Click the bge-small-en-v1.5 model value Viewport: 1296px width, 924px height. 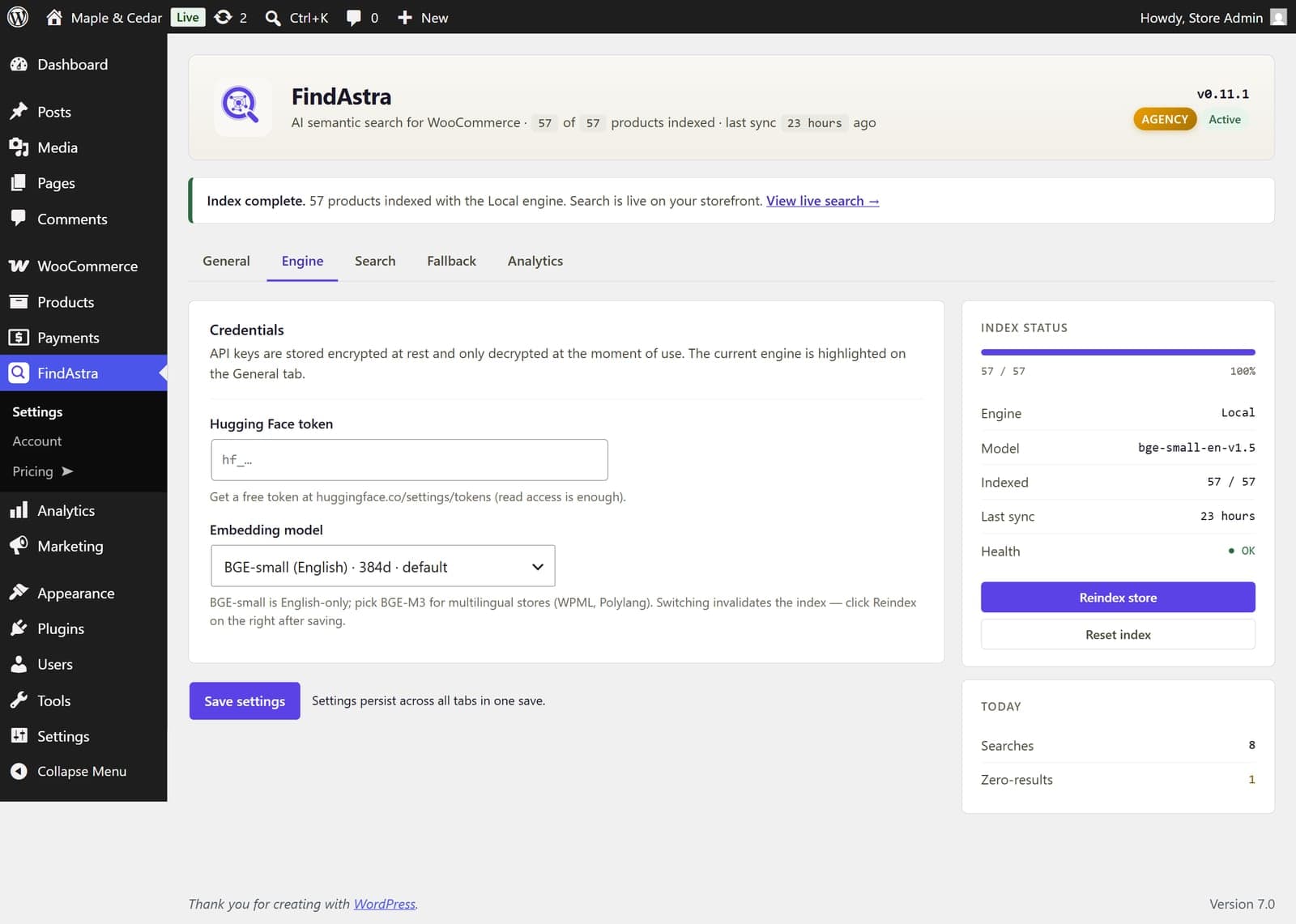click(x=1196, y=448)
